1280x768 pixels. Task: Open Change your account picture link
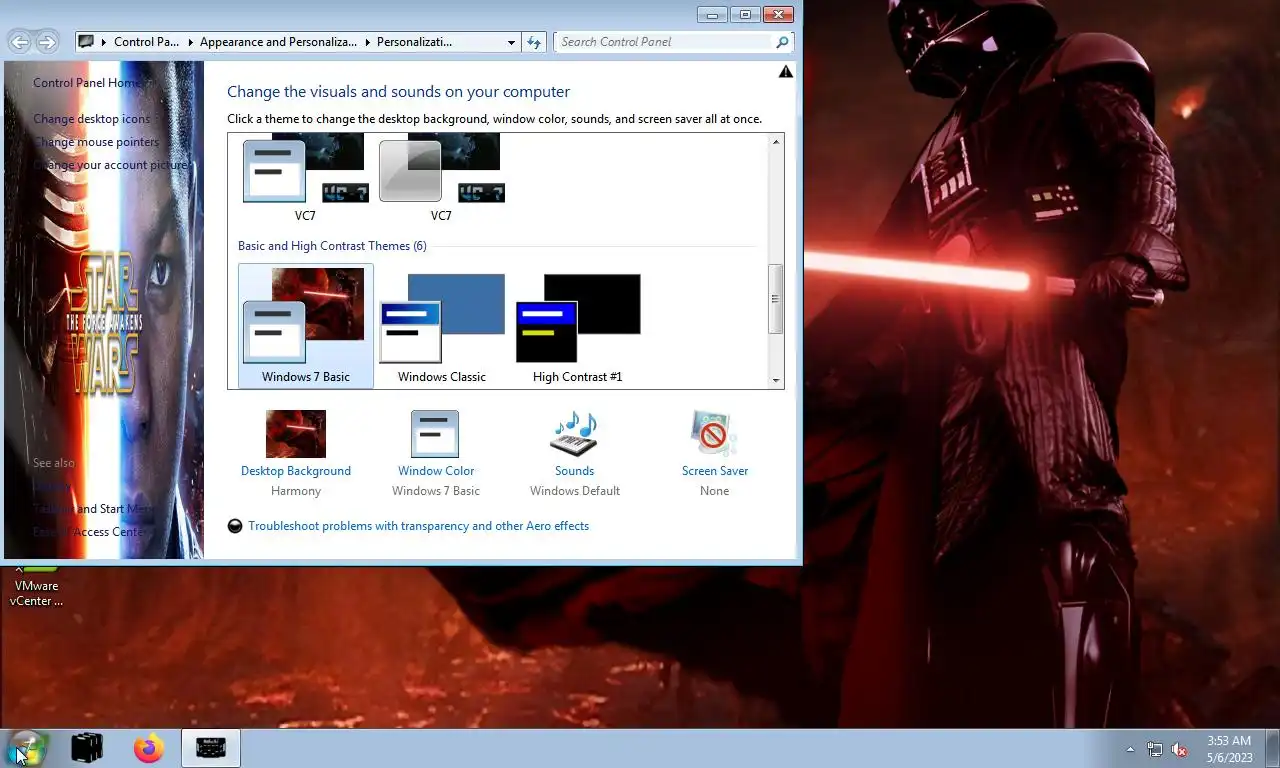tap(111, 165)
